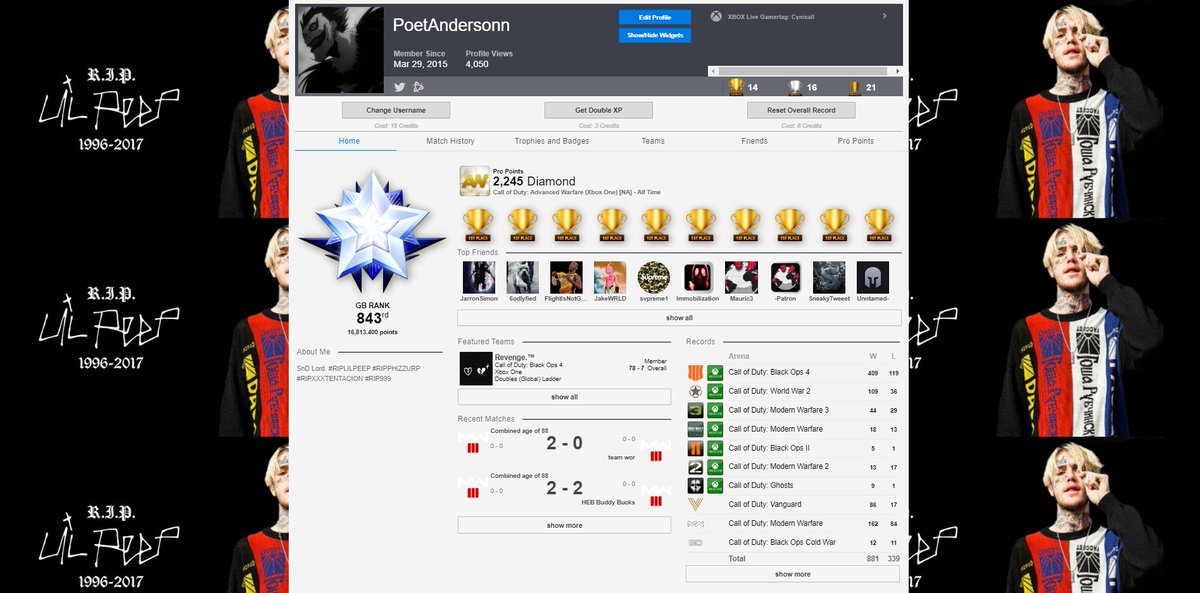Click the Show/Hide Widgets button
Screen dimensions: 1200x593
pyautogui.click(x=655, y=35)
